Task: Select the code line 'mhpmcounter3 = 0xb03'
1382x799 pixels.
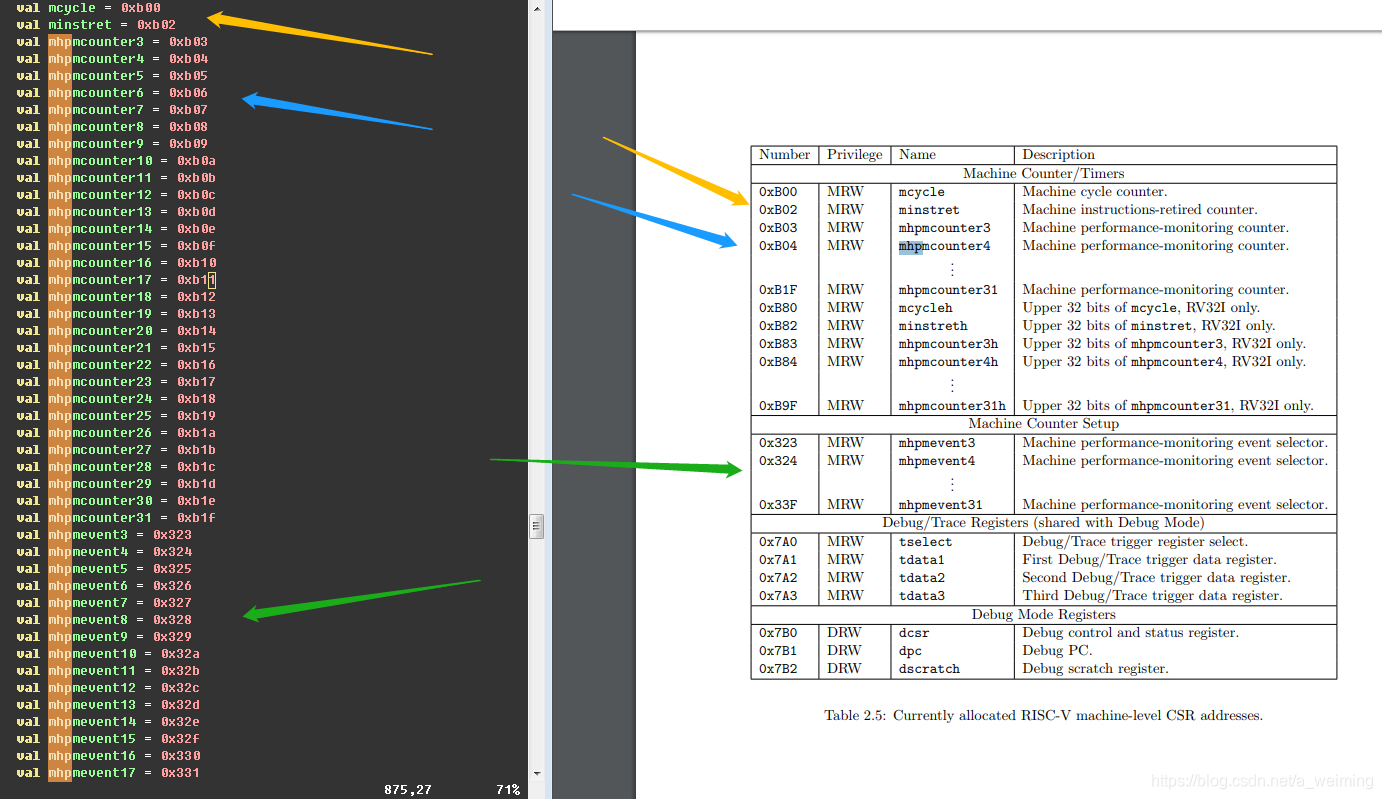Action: pos(128,42)
